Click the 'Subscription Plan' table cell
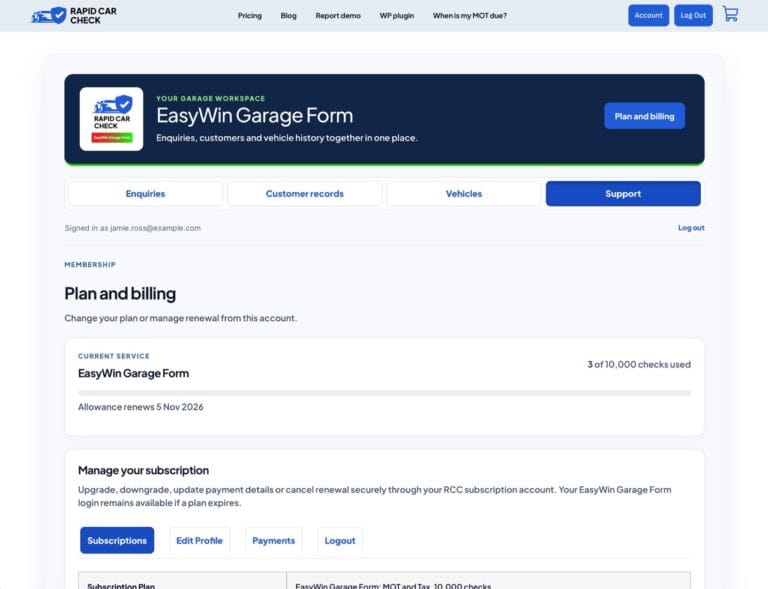Viewport: 768px width, 589px height. [x=182, y=581]
